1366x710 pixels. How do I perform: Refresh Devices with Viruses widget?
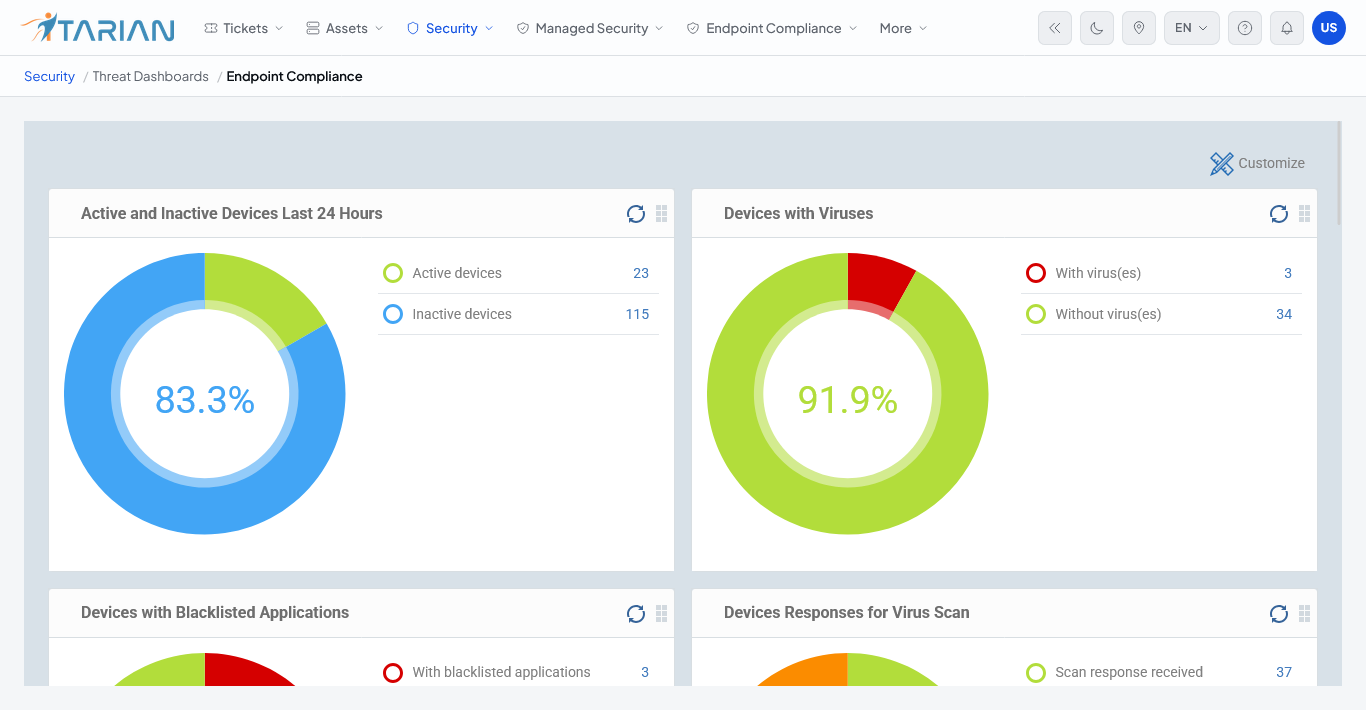coord(1279,213)
